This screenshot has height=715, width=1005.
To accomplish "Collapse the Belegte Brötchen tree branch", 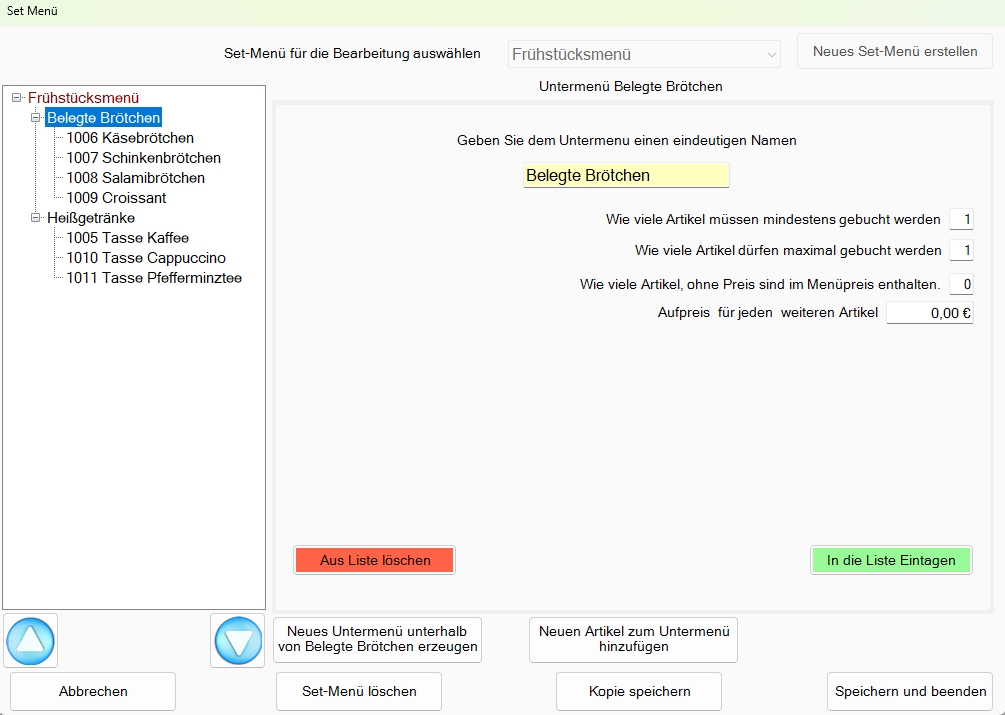I will 36,118.
